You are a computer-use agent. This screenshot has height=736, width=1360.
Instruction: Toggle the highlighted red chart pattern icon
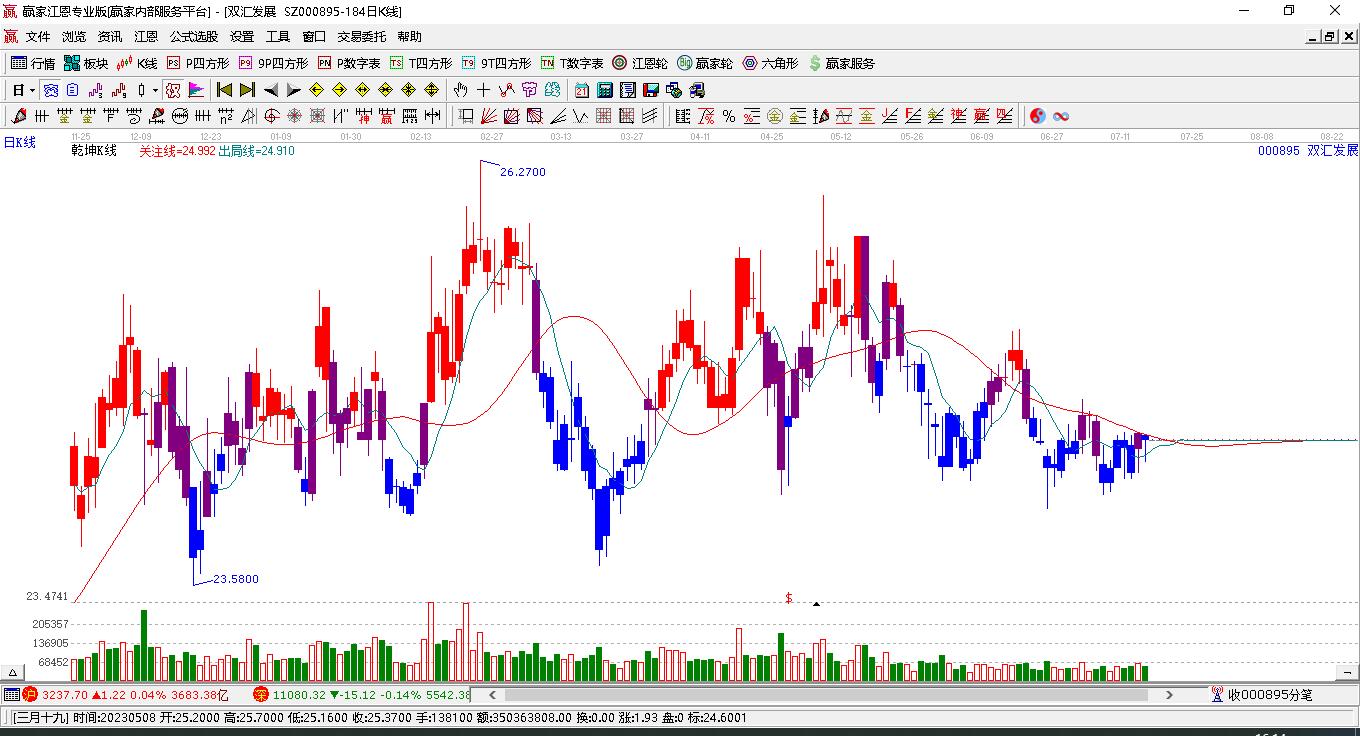173,90
